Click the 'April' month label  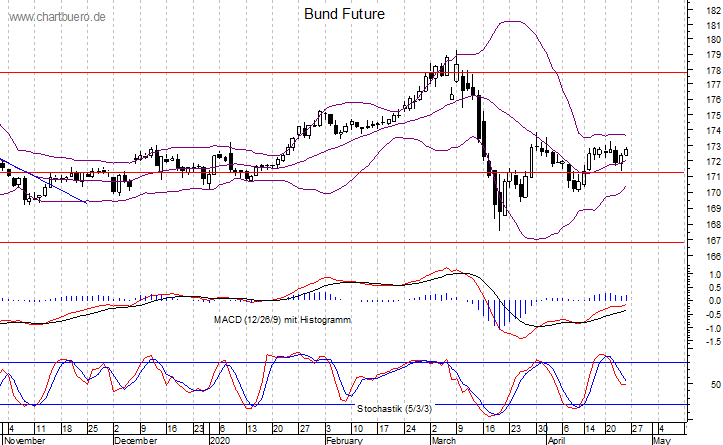[557, 440]
